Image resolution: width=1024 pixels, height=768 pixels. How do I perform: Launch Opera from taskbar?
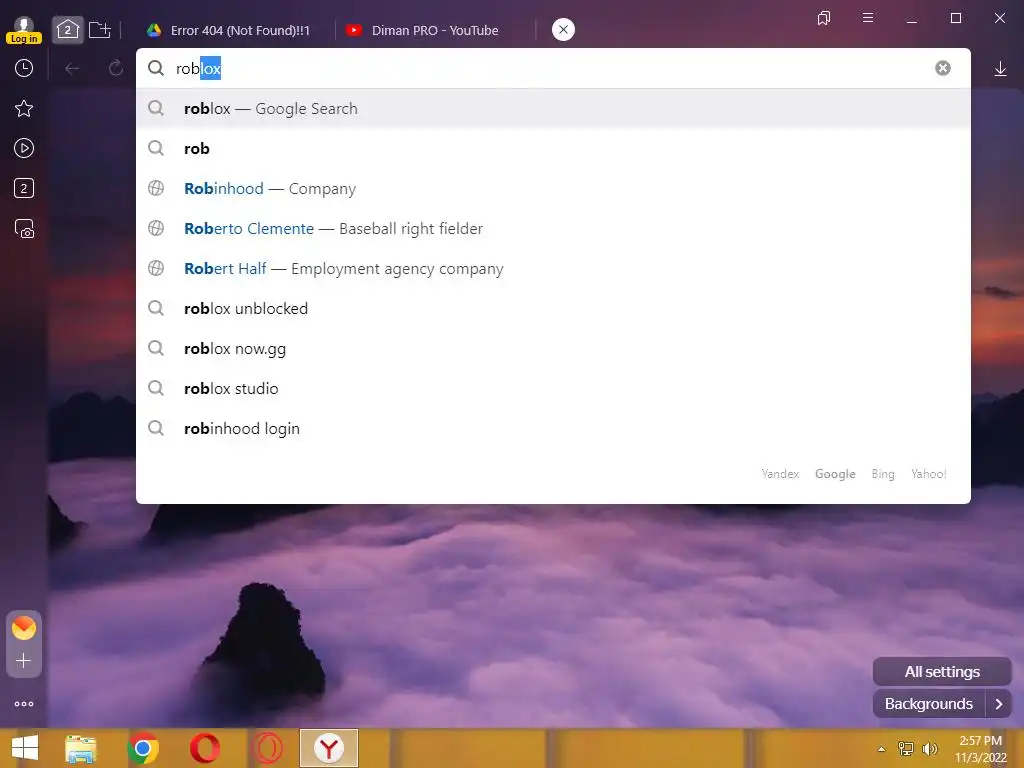tap(204, 748)
